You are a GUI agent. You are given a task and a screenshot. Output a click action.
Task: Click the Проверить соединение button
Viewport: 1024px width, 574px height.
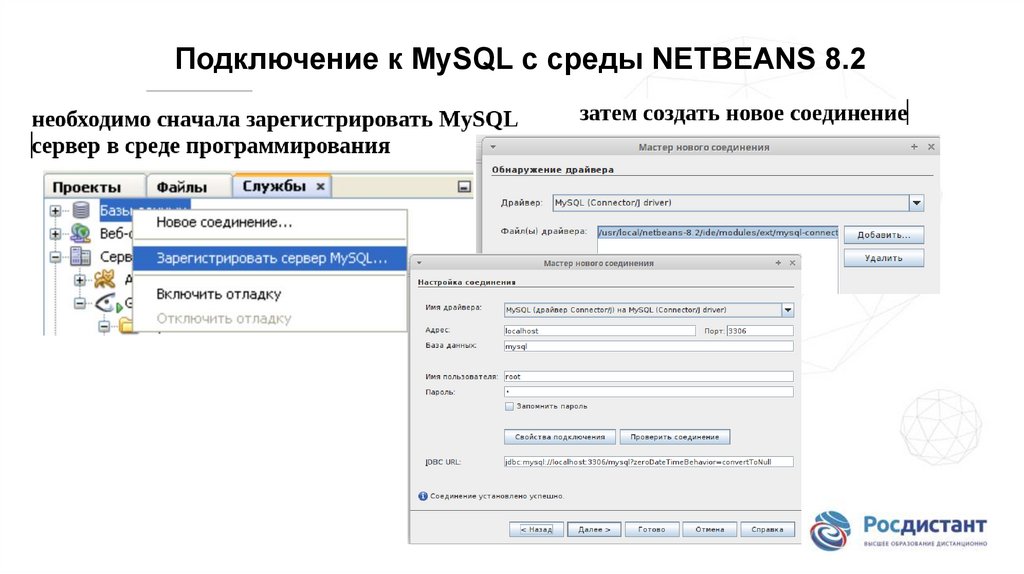tap(675, 437)
